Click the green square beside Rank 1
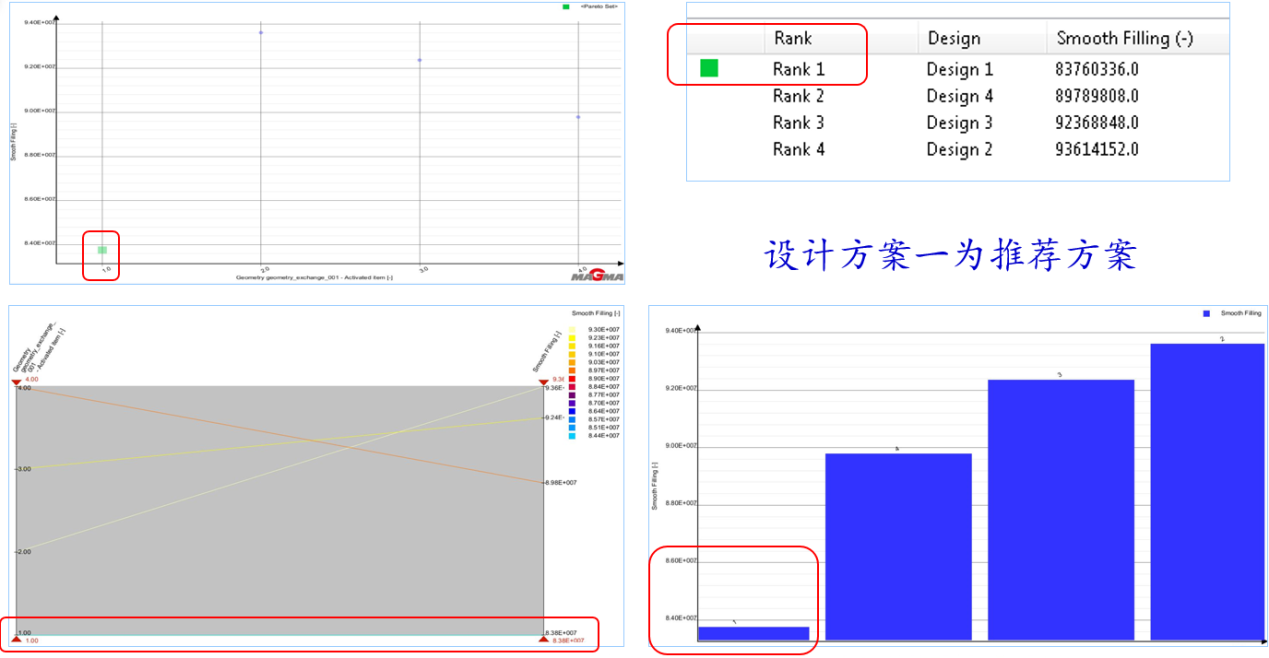The height and width of the screenshot is (658, 1269). point(709,69)
